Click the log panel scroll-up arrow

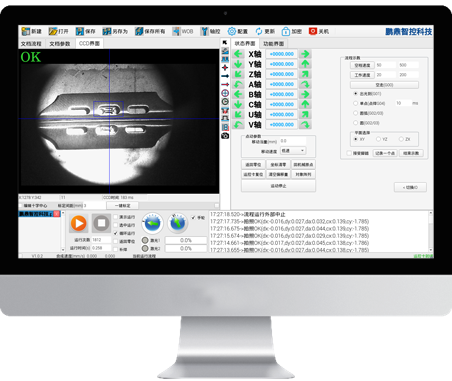[x=430, y=213]
